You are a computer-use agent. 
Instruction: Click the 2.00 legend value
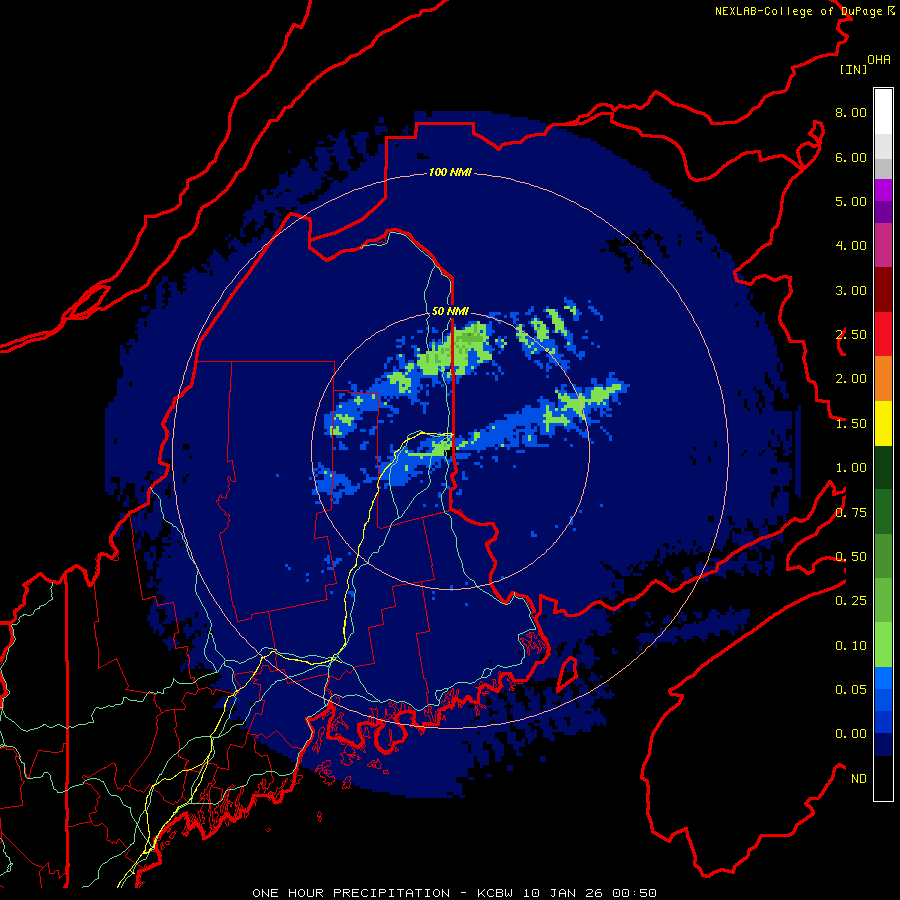[x=851, y=379]
